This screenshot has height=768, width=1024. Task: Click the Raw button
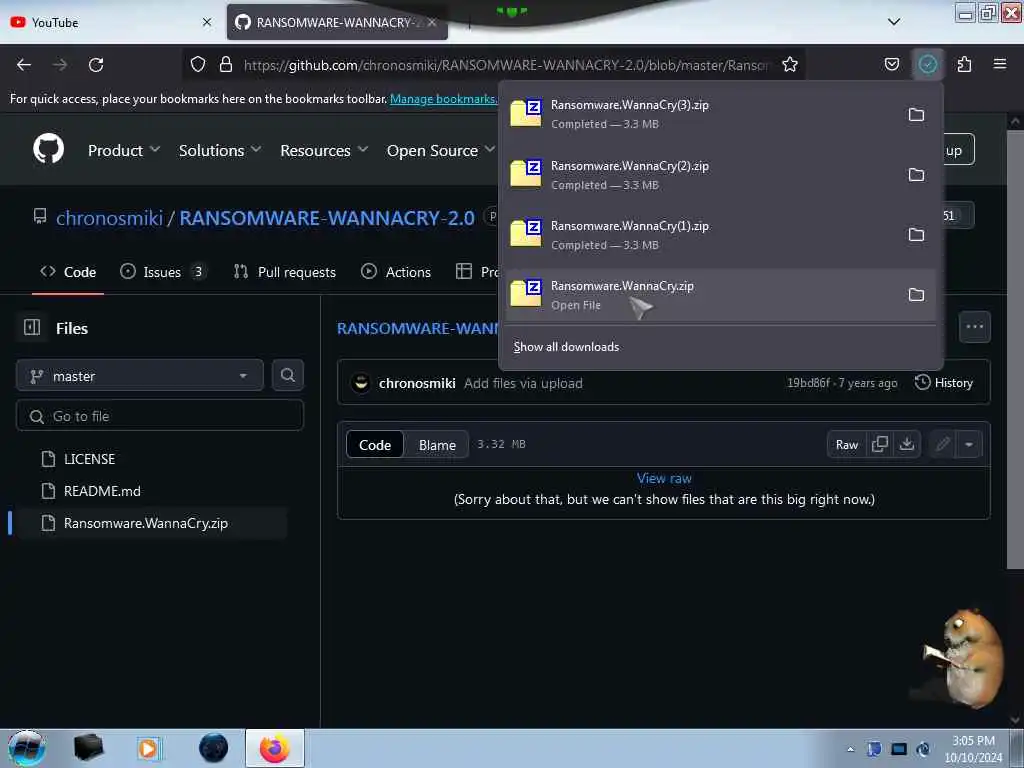(846, 445)
